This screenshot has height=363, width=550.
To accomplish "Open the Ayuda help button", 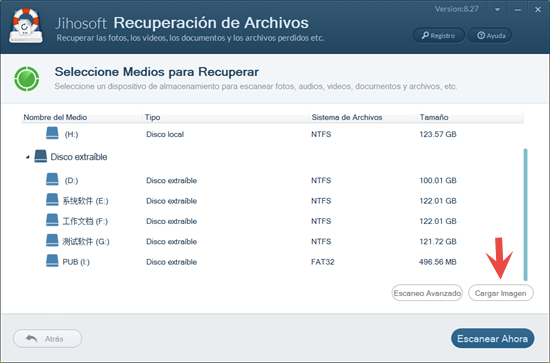I will pyautogui.click(x=491, y=35).
